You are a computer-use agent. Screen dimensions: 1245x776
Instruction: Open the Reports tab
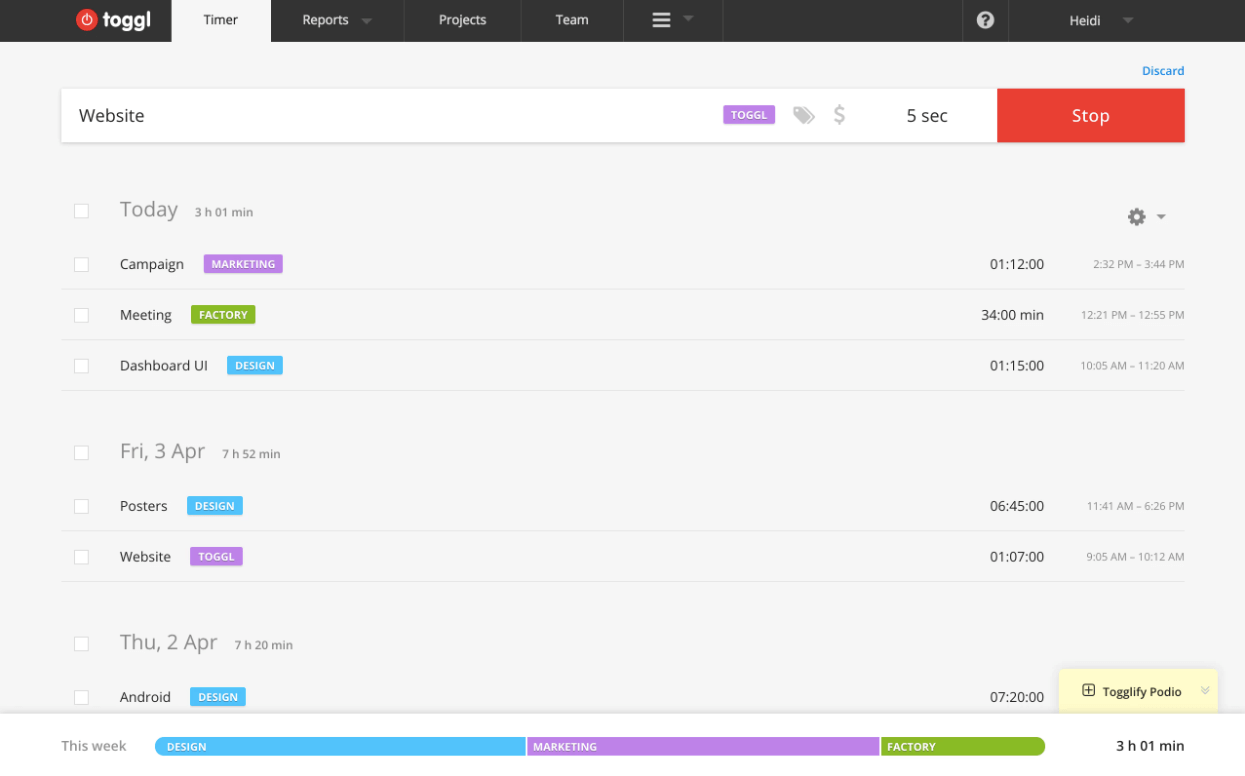[338, 21]
